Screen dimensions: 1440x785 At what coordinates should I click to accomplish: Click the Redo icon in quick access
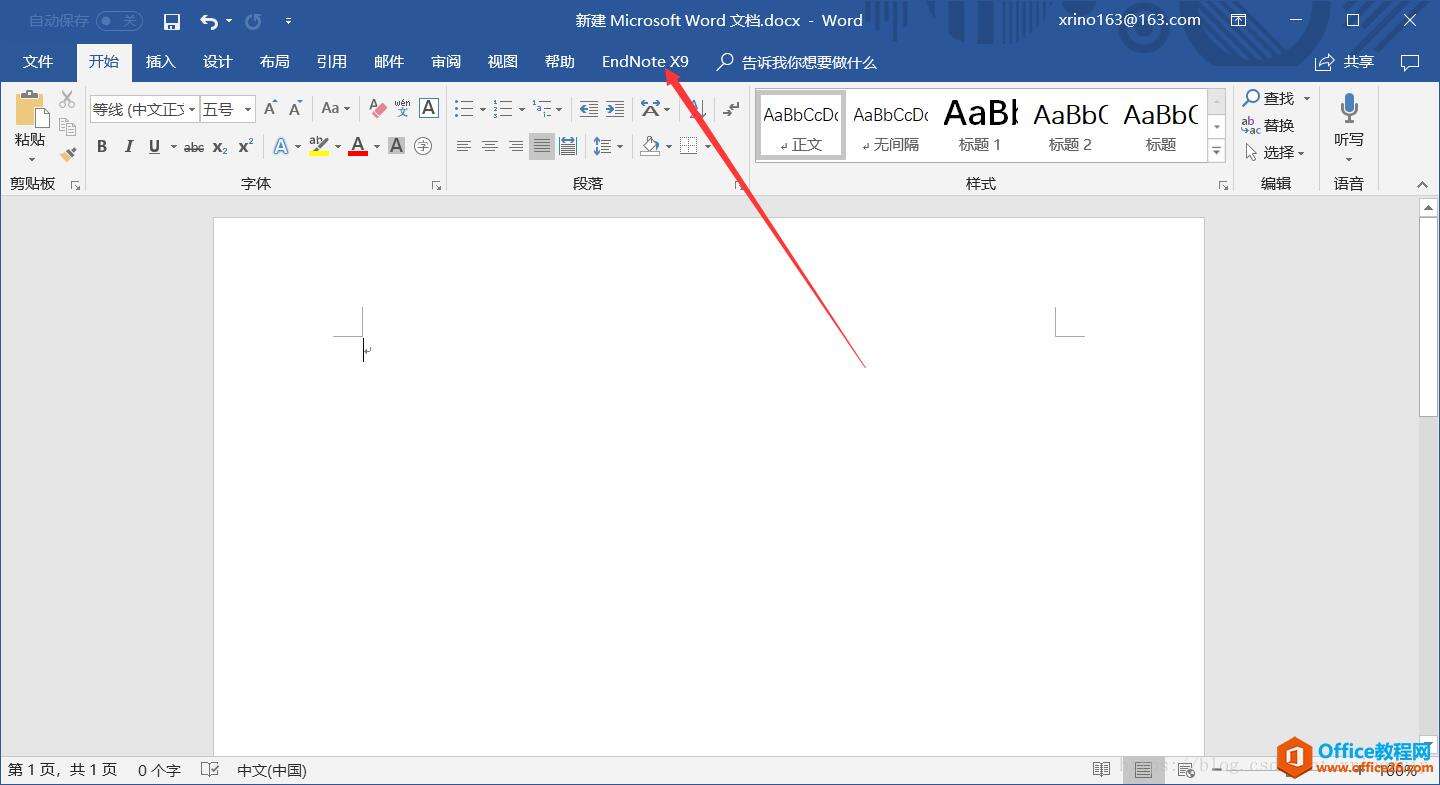click(253, 21)
